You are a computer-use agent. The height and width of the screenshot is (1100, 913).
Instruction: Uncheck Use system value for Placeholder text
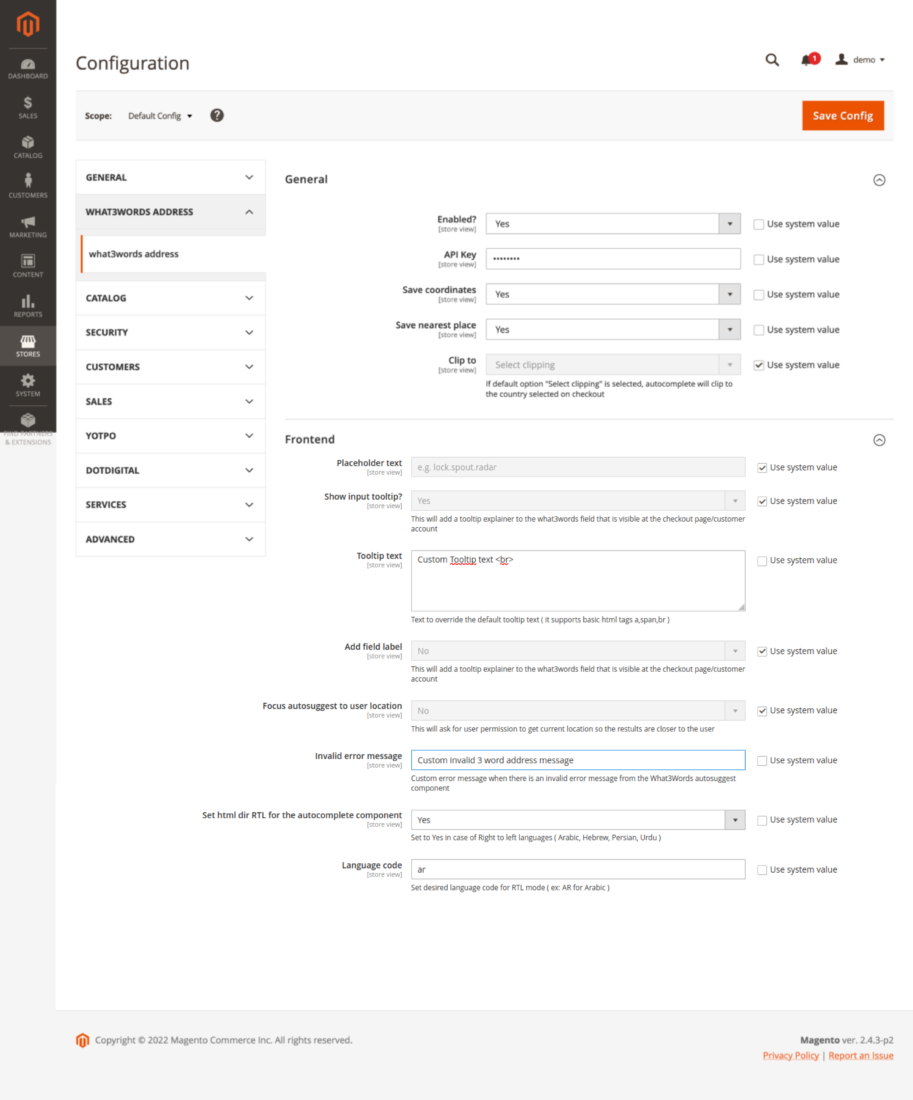tap(762, 468)
